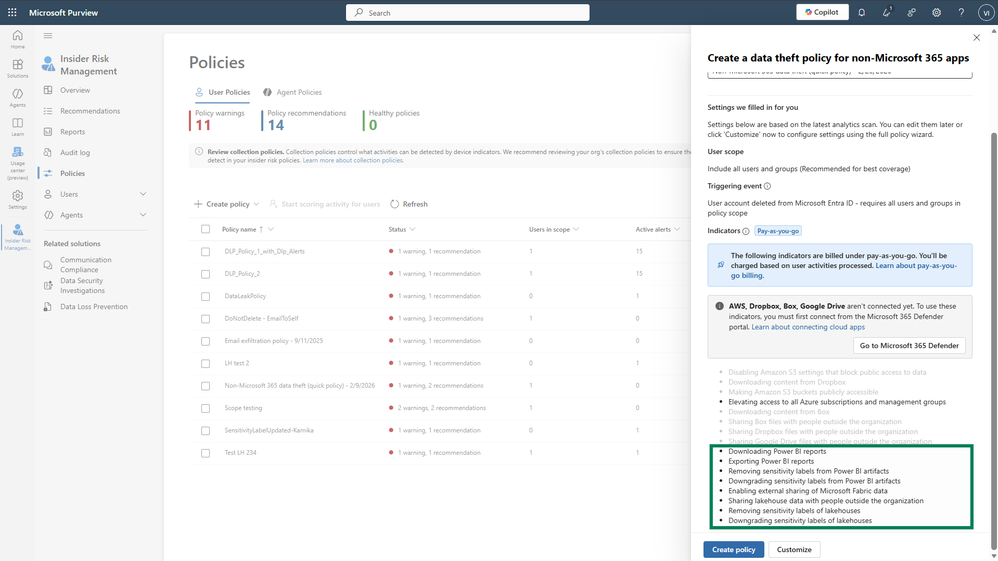The image size is (998, 561).
Task: Select Insider Risk Management rail icon
Action: coord(18,237)
